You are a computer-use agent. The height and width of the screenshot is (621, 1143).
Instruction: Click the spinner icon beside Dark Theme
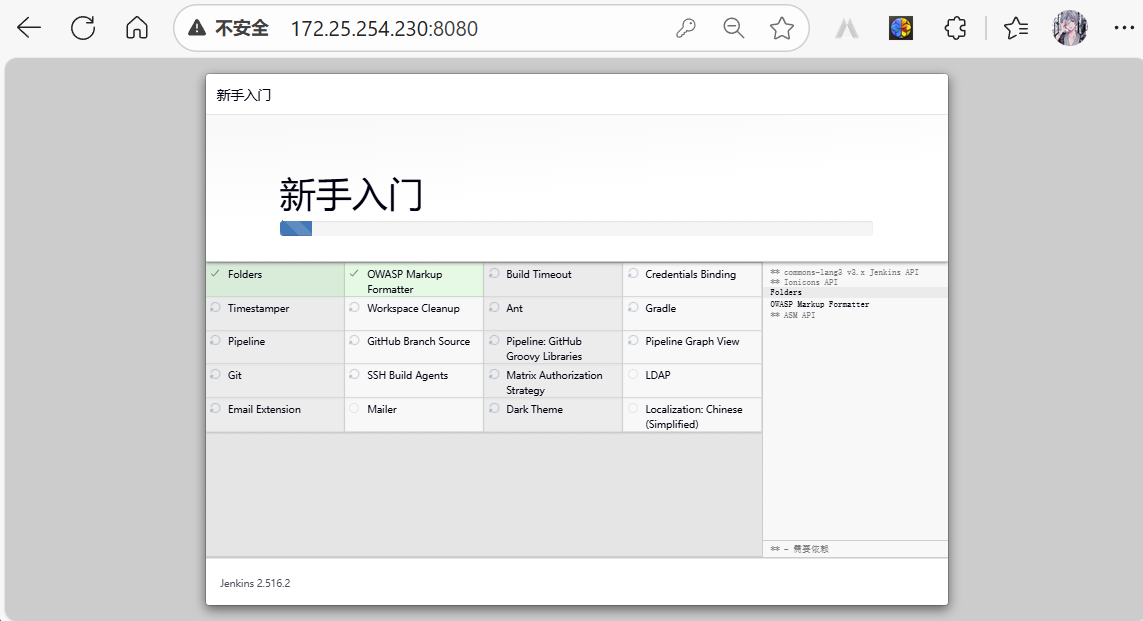494,408
